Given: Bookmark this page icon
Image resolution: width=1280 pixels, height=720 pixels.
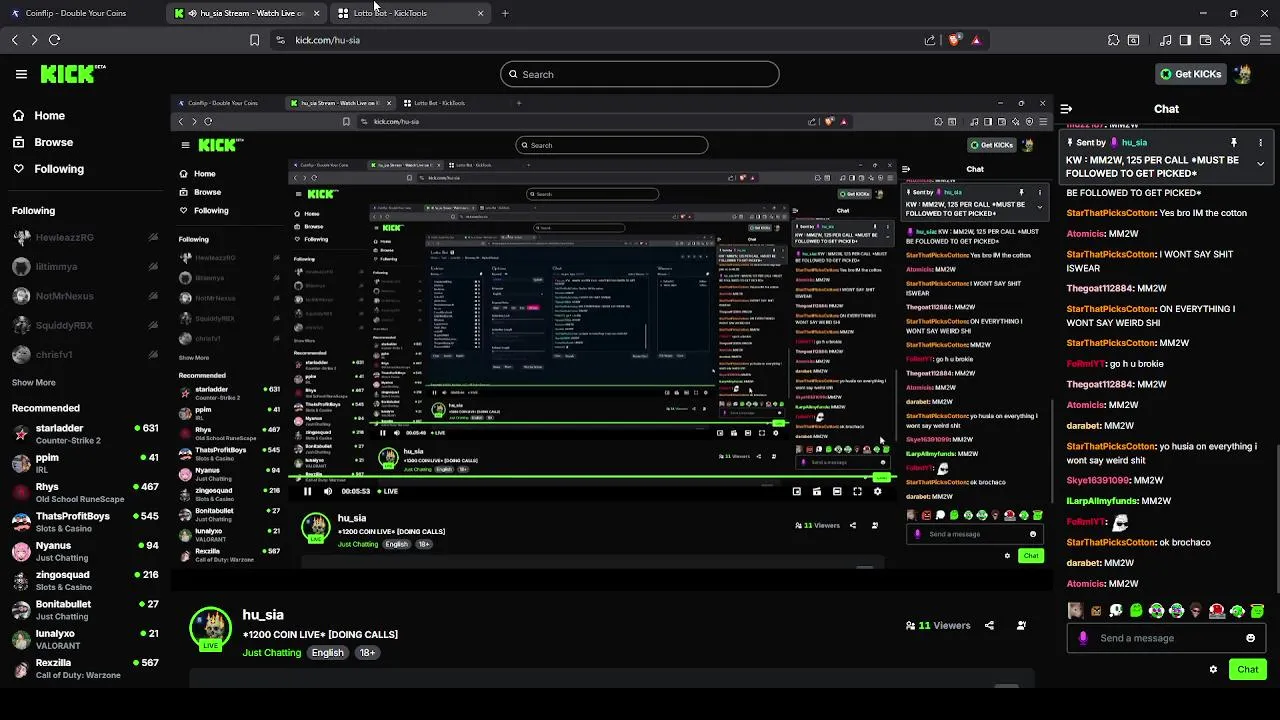Looking at the screenshot, I should [x=254, y=40].
